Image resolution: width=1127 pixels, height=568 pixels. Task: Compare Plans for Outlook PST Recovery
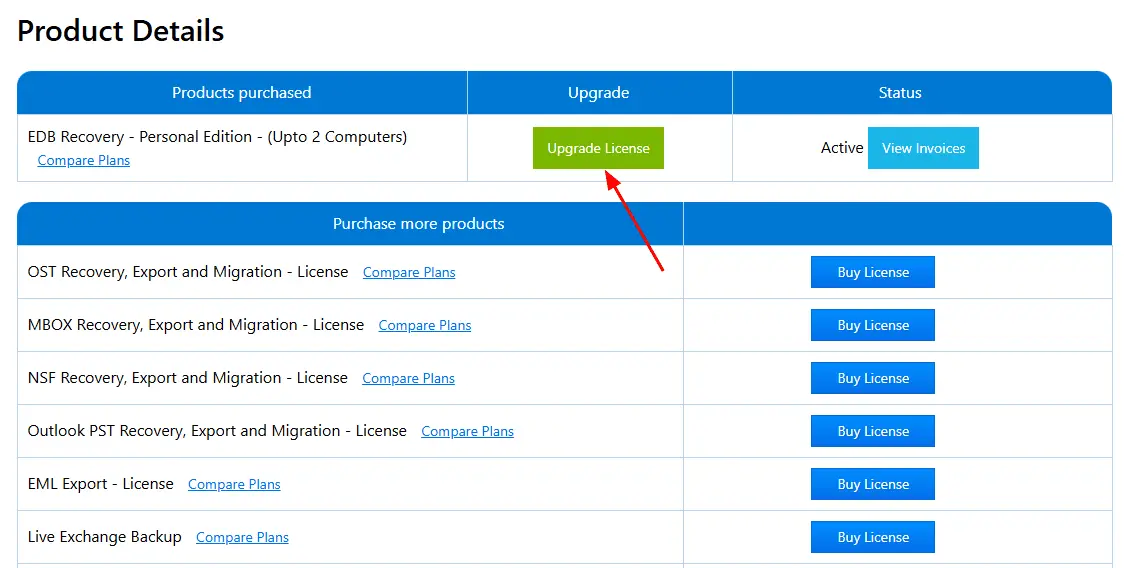(x=467, y=432)
